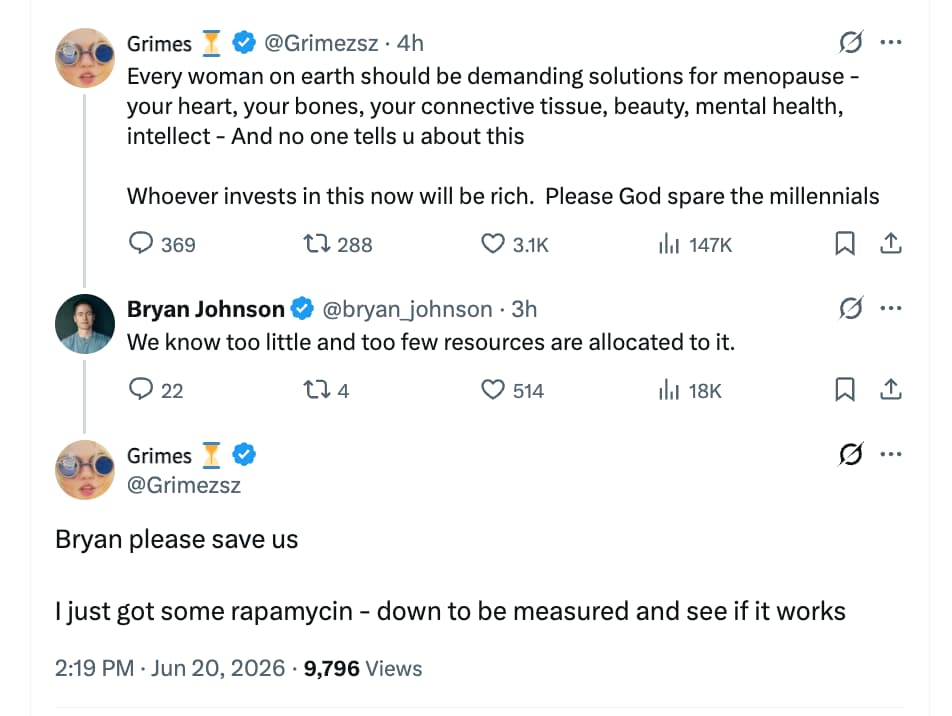Open more options on Bryan Johnson's tweet

click(x=891, y=309)
